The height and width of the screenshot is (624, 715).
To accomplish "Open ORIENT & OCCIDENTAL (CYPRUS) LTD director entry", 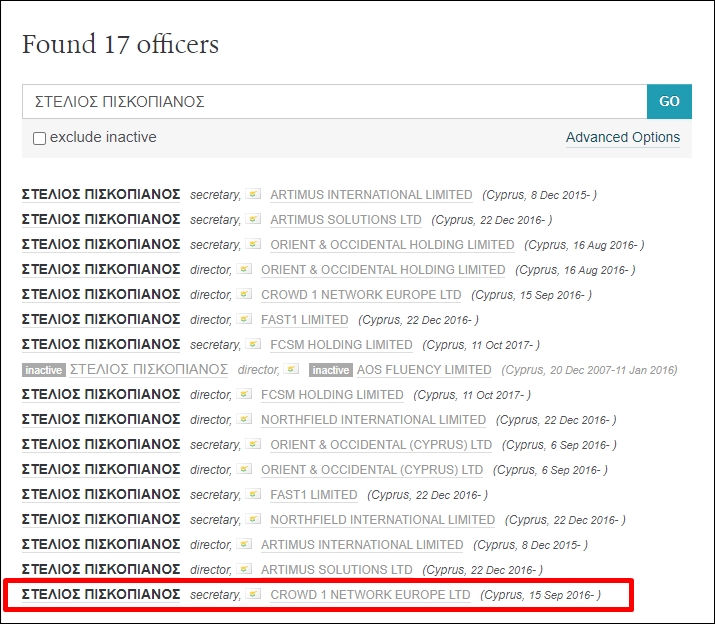I will point(372,470).
